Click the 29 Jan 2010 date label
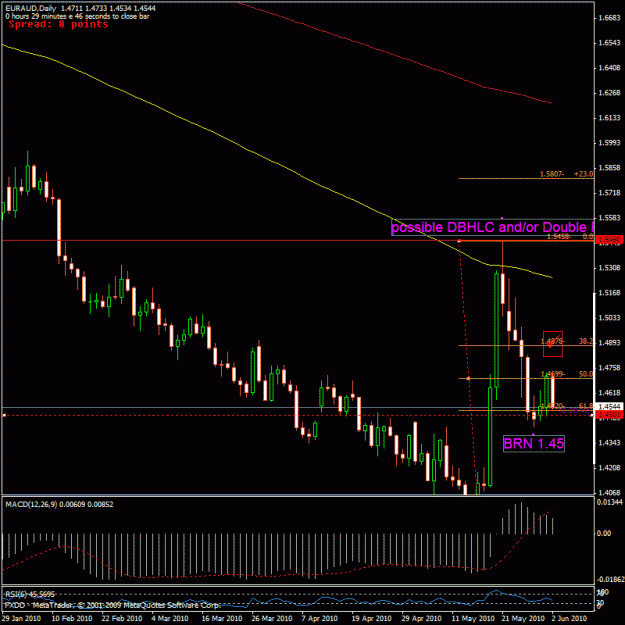Image resolution: width=625 pixels, height=625 pixels. [x=22, y=619]
